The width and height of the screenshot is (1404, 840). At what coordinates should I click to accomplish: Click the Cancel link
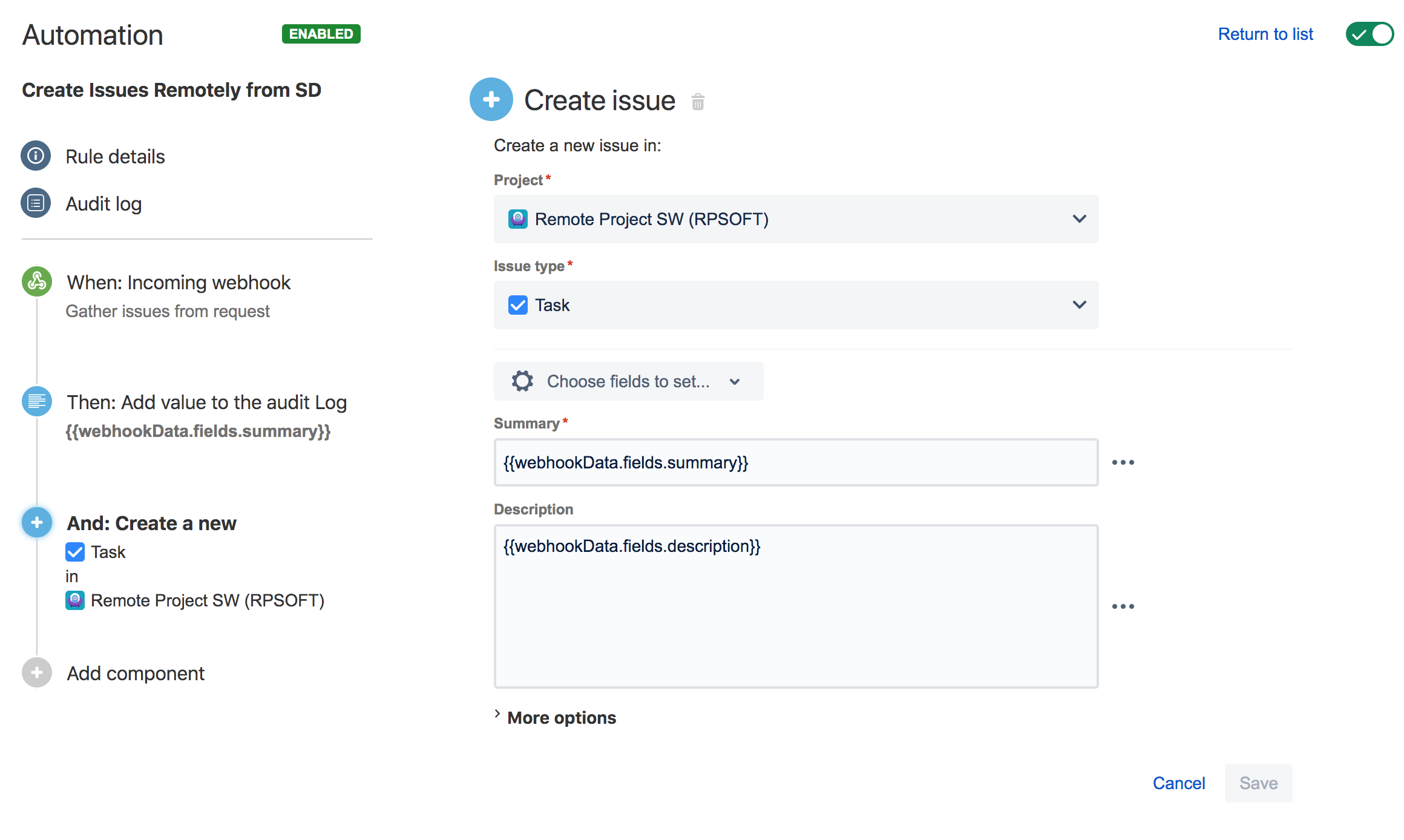click(1178, 783)
